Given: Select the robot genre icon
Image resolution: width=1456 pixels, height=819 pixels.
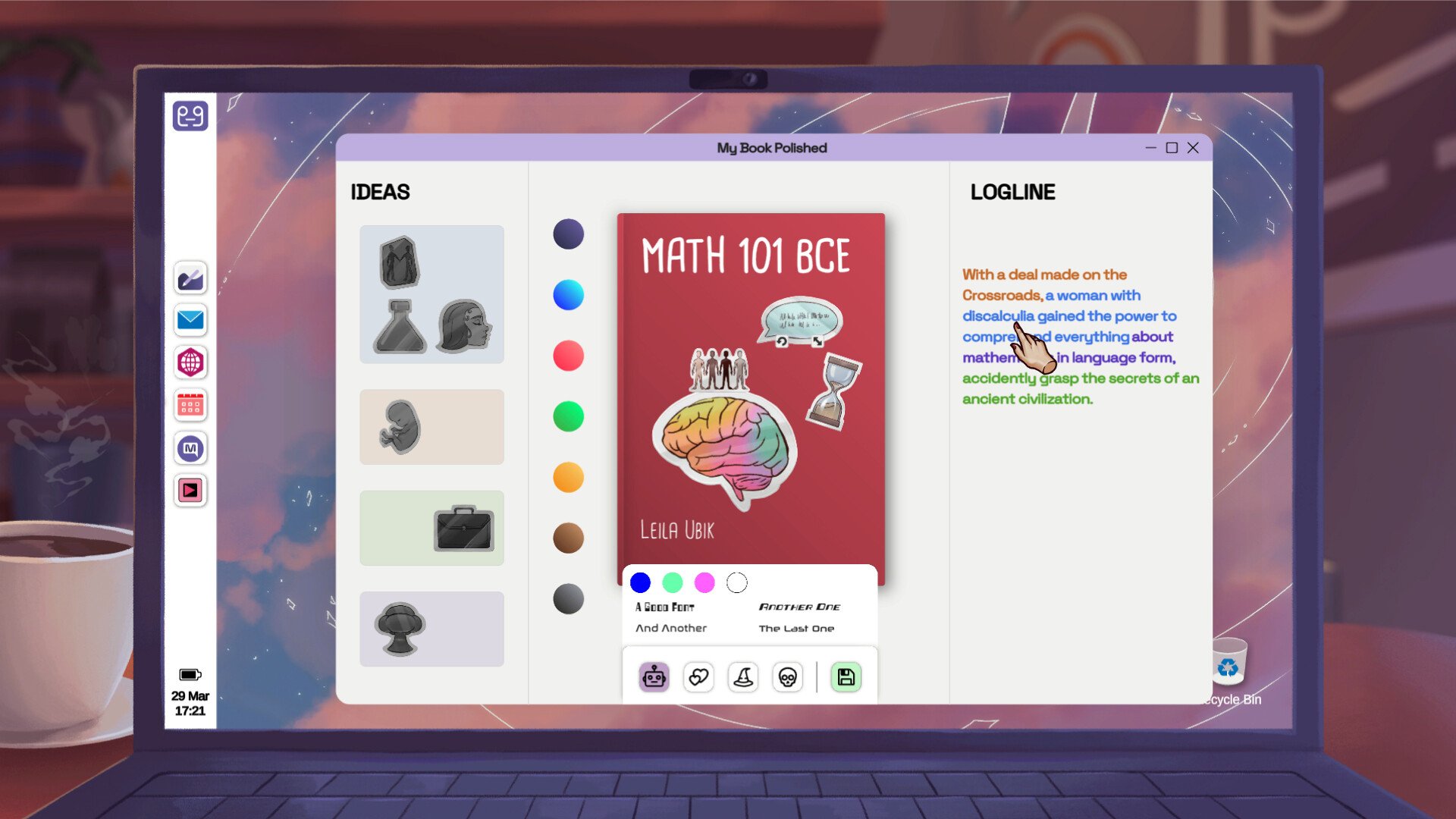Looking at the screenshot, I should pyautogui.click(x=654, y=677).
